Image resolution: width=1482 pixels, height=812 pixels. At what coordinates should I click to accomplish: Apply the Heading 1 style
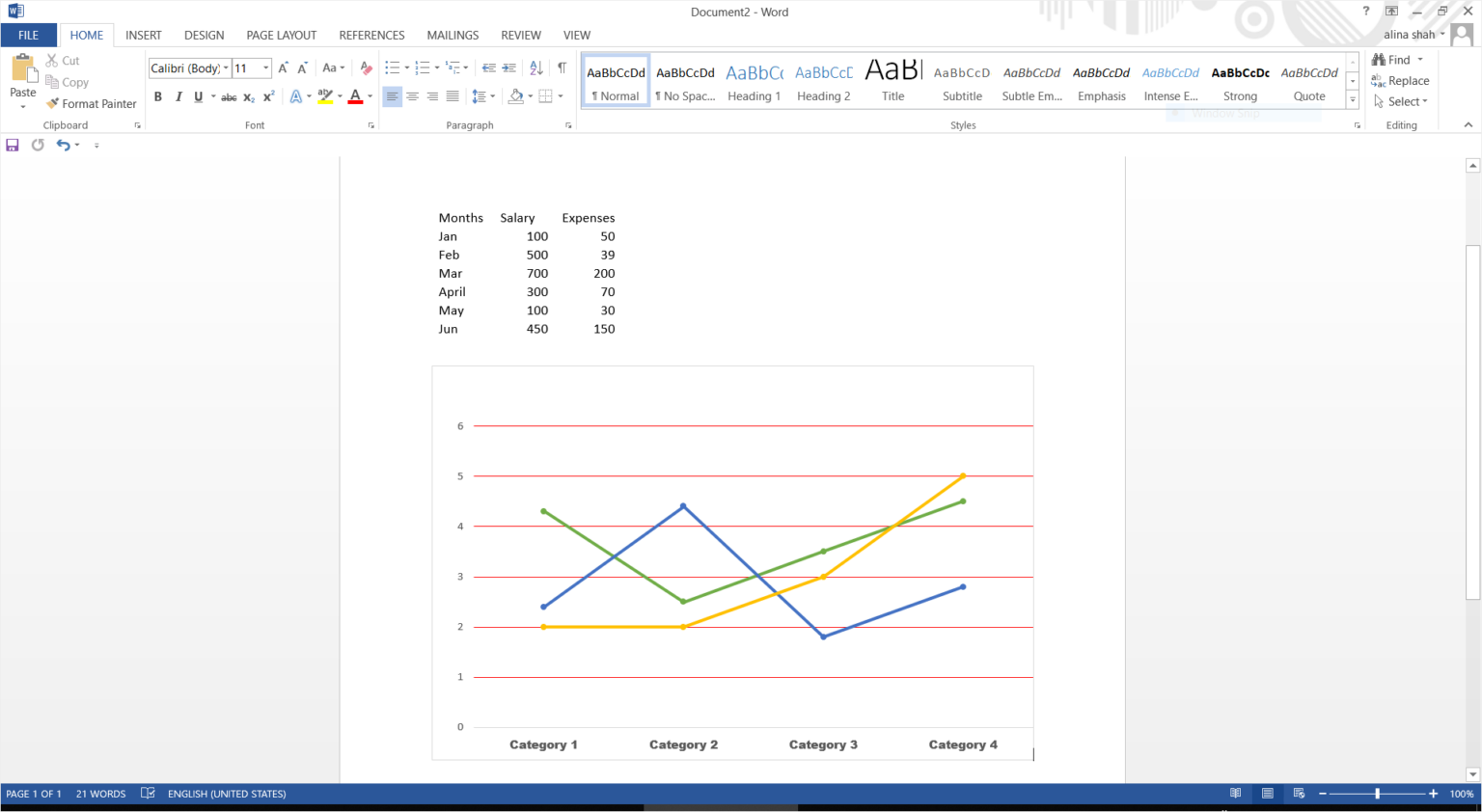(754, 82)
